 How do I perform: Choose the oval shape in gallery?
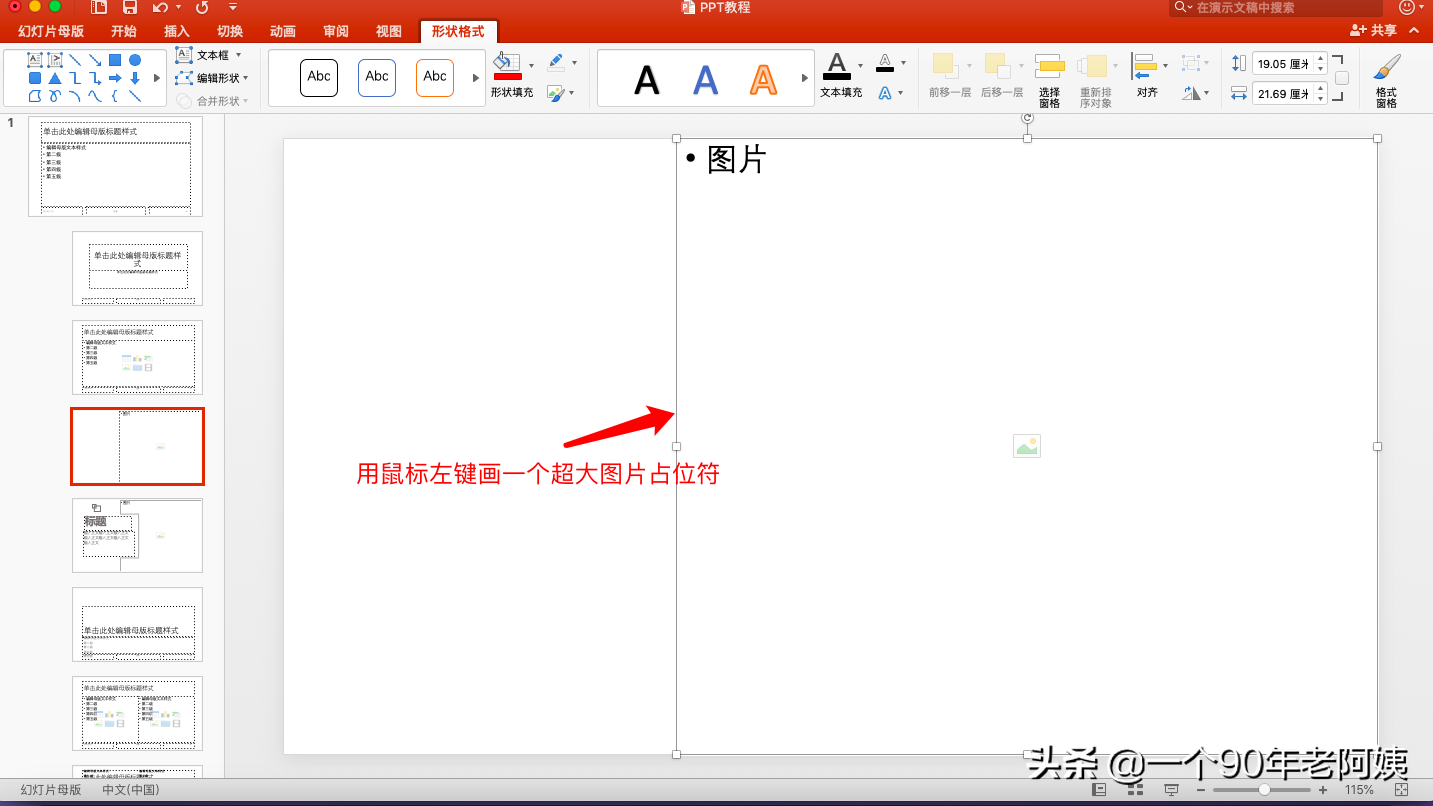coord(135,60)
